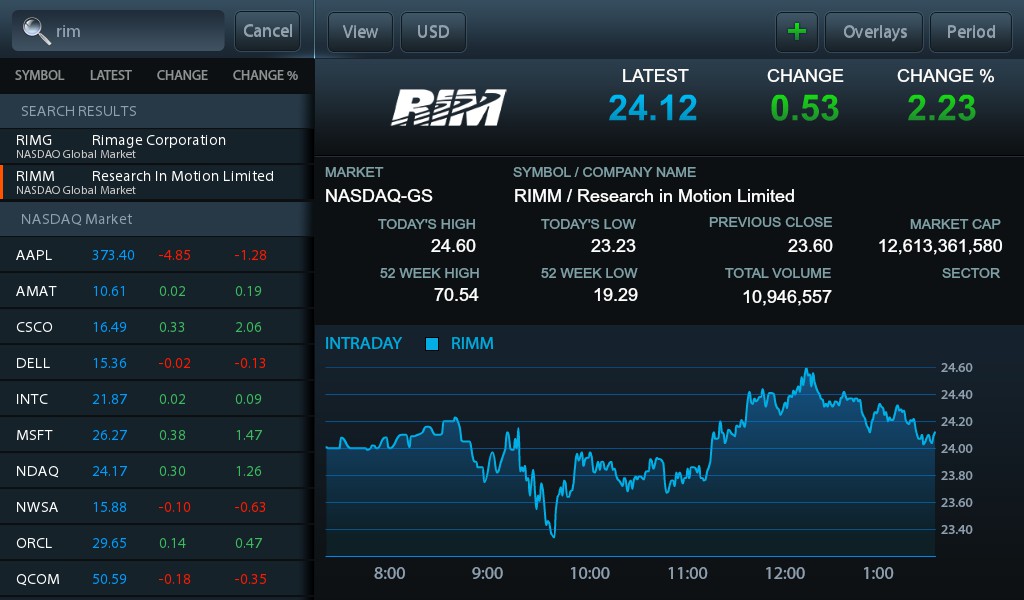Click the 10:00 time axis label
The image size is (1024, 600).
tap(590, 573)
